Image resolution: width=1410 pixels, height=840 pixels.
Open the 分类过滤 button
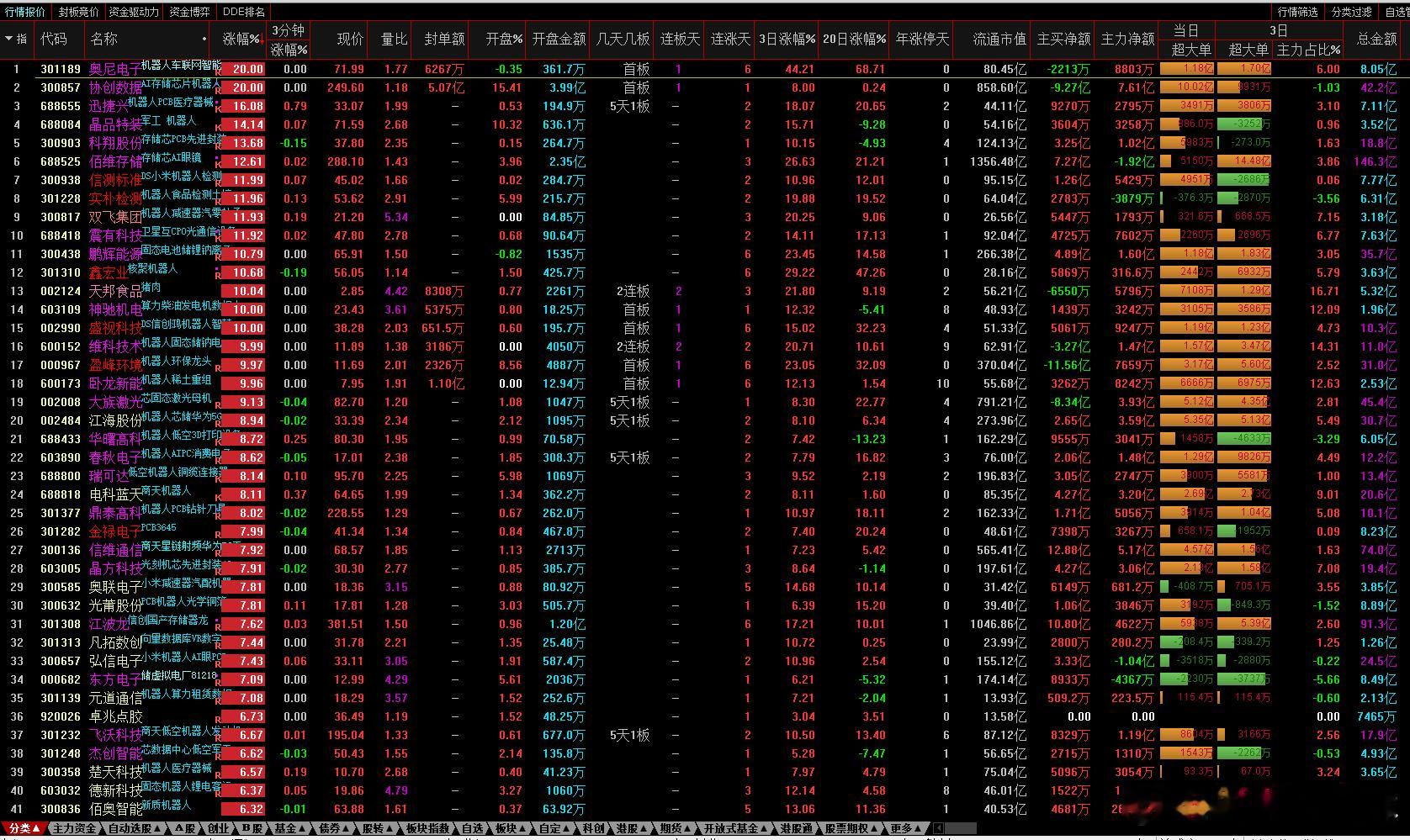coord(1352,12)
